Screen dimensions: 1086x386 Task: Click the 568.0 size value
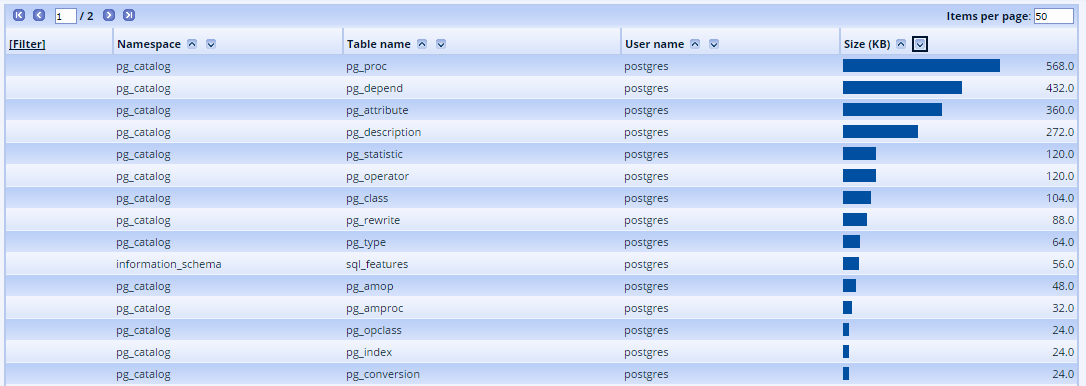tap(1060, 66)
